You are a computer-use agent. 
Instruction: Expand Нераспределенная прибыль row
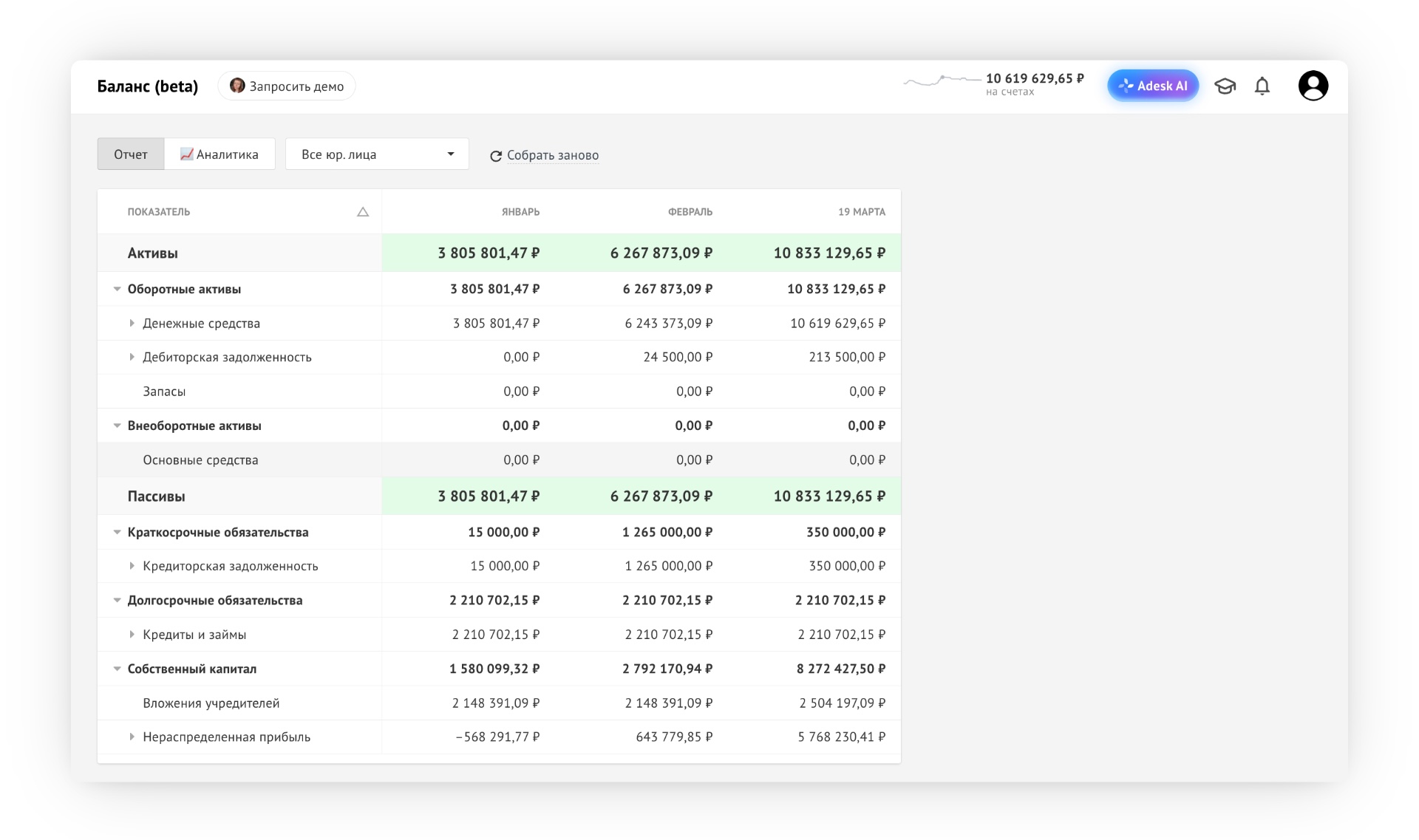[x=132, y=737]
